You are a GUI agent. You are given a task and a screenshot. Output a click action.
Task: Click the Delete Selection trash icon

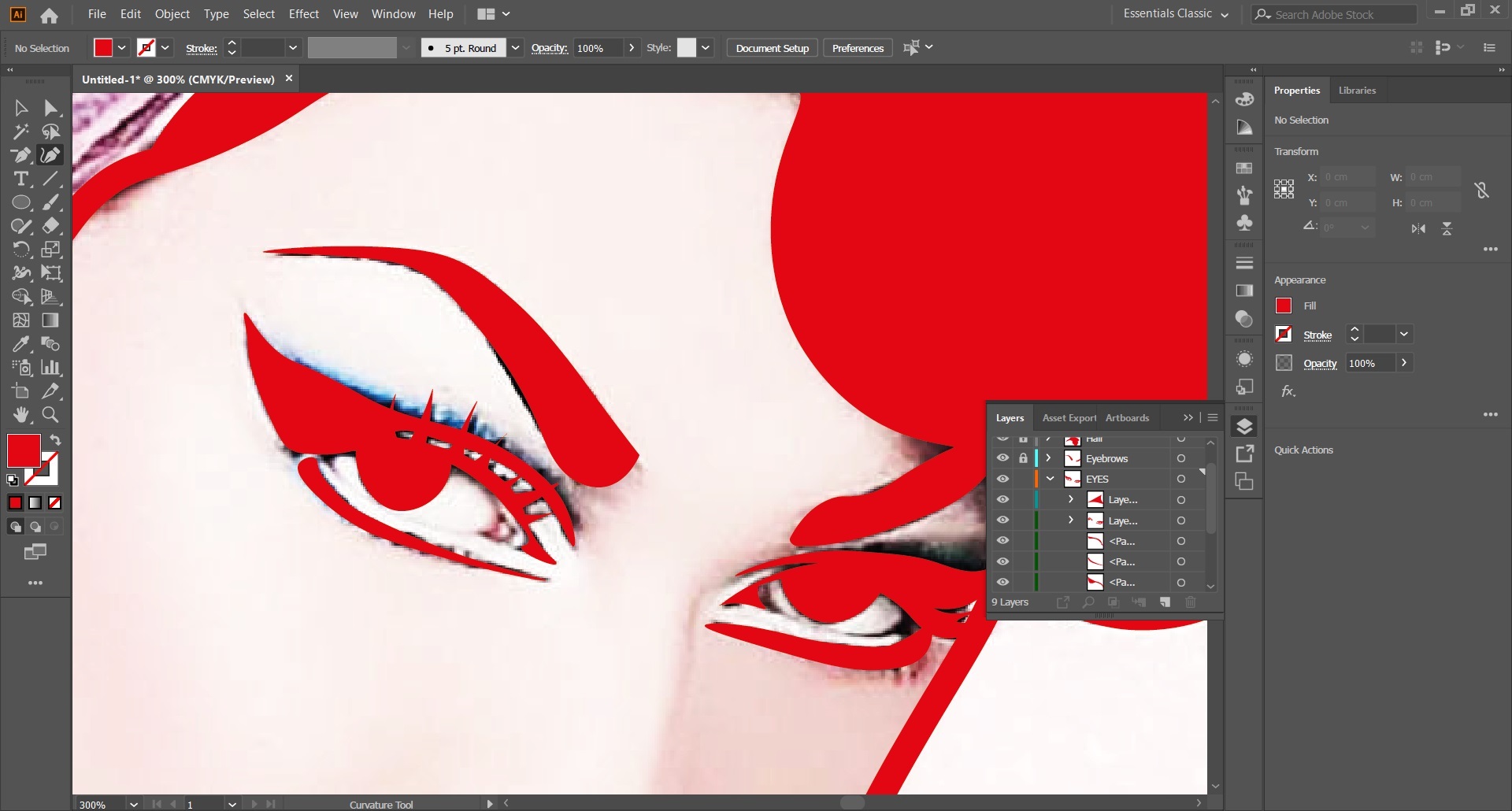(x=1191, y=602)
